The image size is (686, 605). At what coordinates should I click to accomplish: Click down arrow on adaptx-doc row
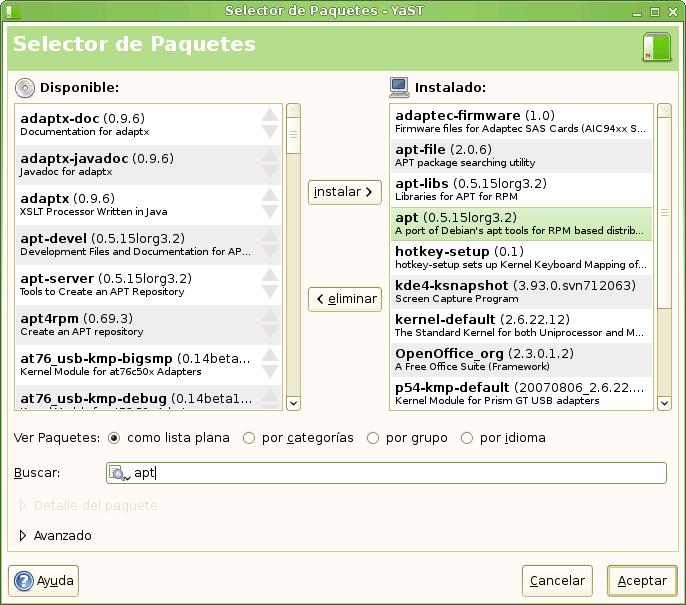tap(270, 131)
